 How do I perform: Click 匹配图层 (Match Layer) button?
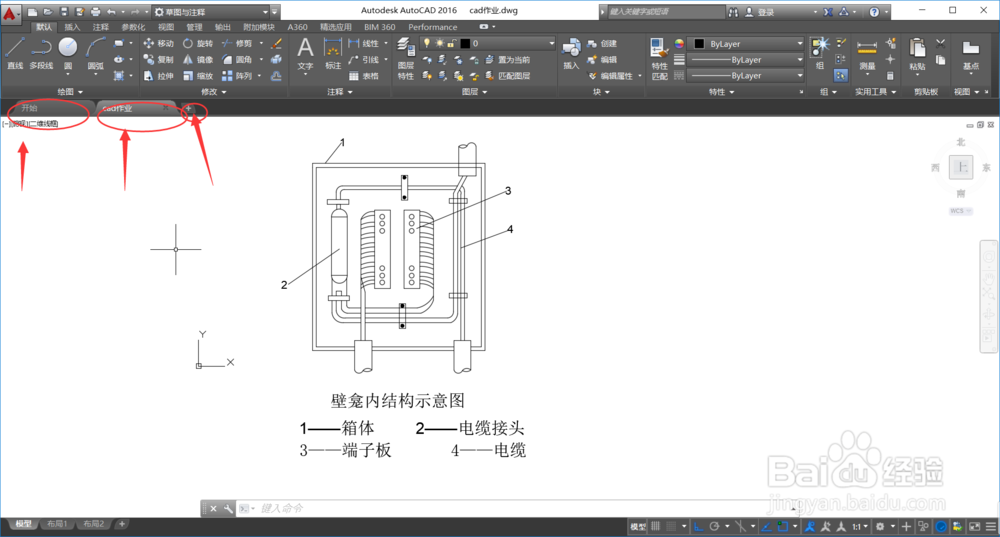(x=508, y=76)
